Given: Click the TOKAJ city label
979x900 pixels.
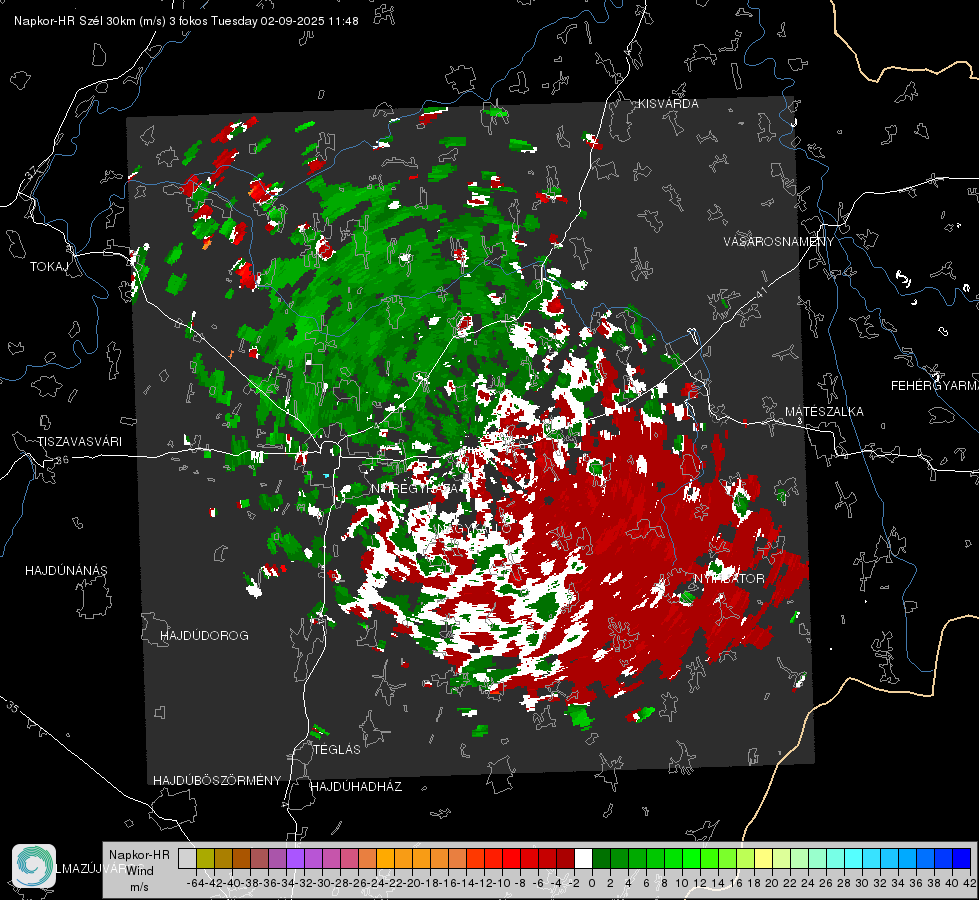Looking at the screenshot, I should coord(49,267).
